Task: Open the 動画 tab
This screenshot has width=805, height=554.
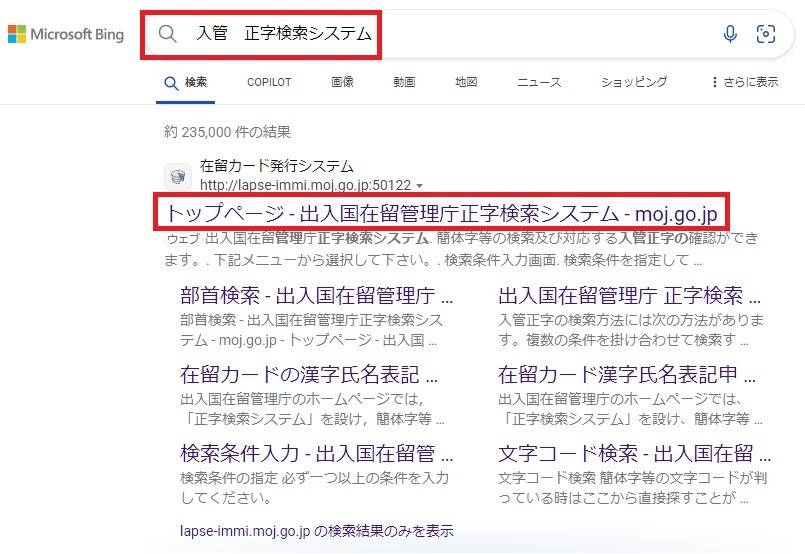Action: click(404, 82)
